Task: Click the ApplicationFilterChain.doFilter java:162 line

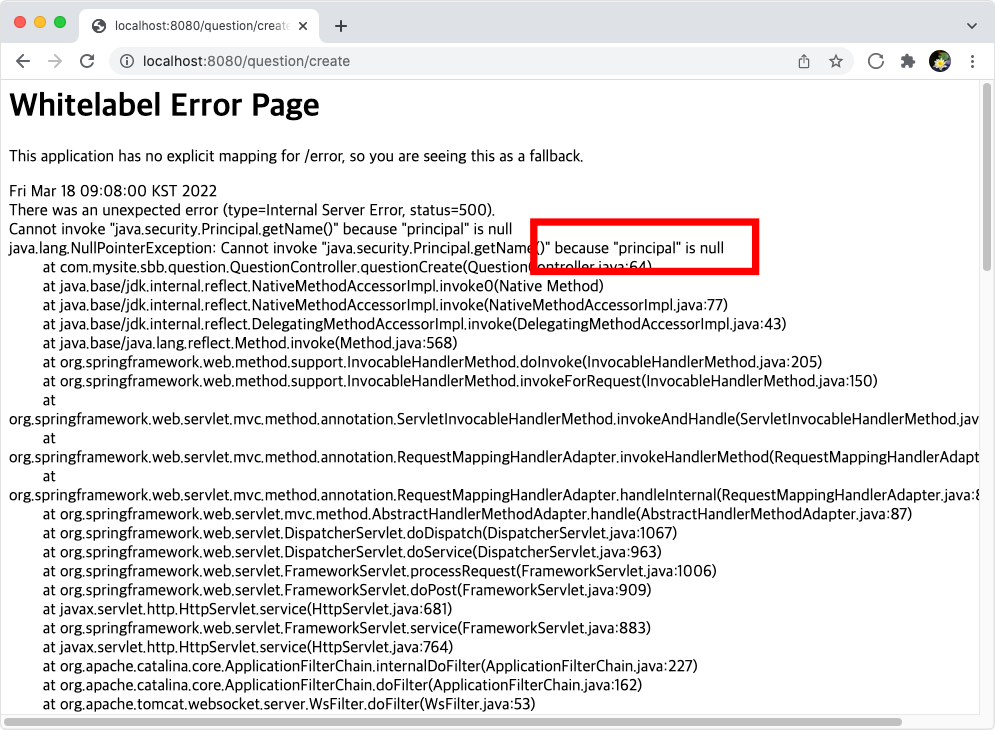Action: (343, 686)
